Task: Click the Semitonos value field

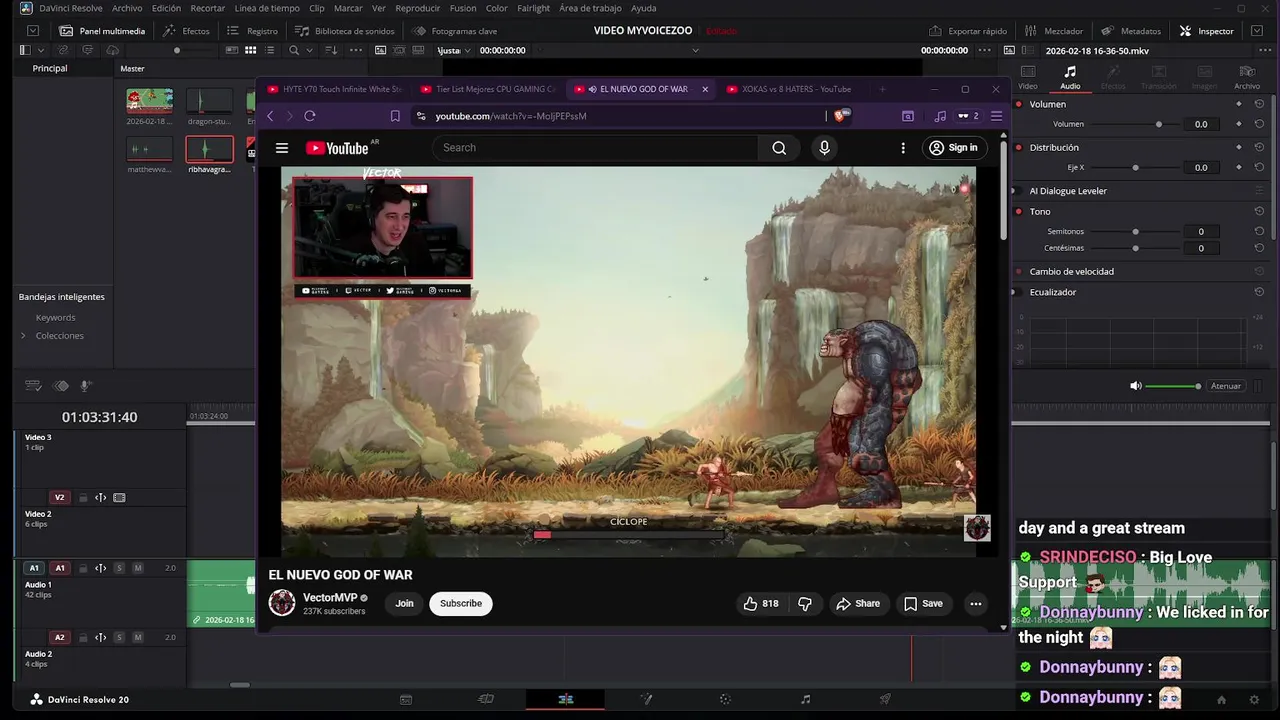Action: tap(1201, 231)
